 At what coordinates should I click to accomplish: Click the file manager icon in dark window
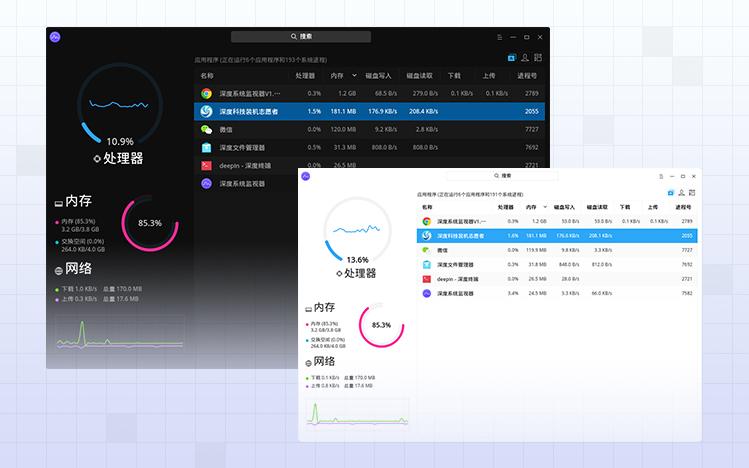(x=206, y=148)
